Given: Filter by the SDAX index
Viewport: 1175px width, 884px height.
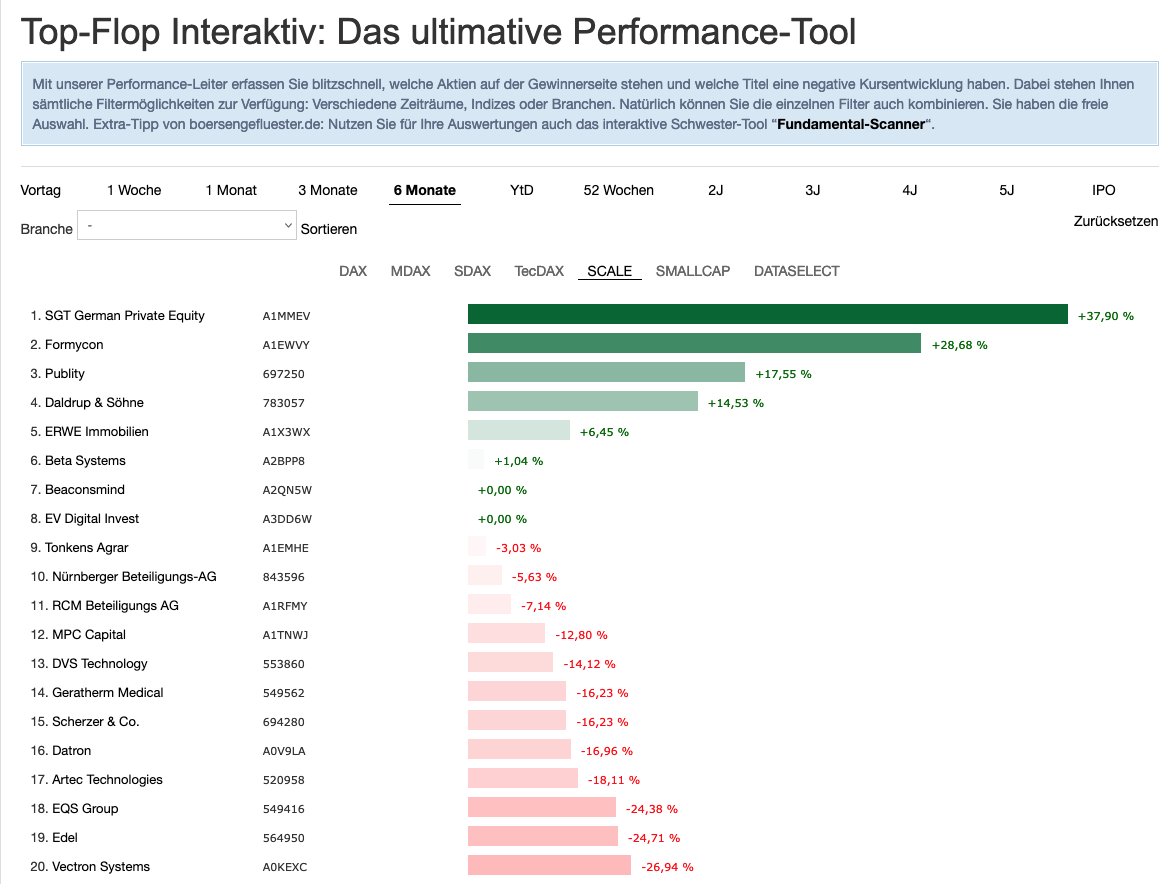Looking at the screenshot, I should pyautogui.click(x=472, y=271).
